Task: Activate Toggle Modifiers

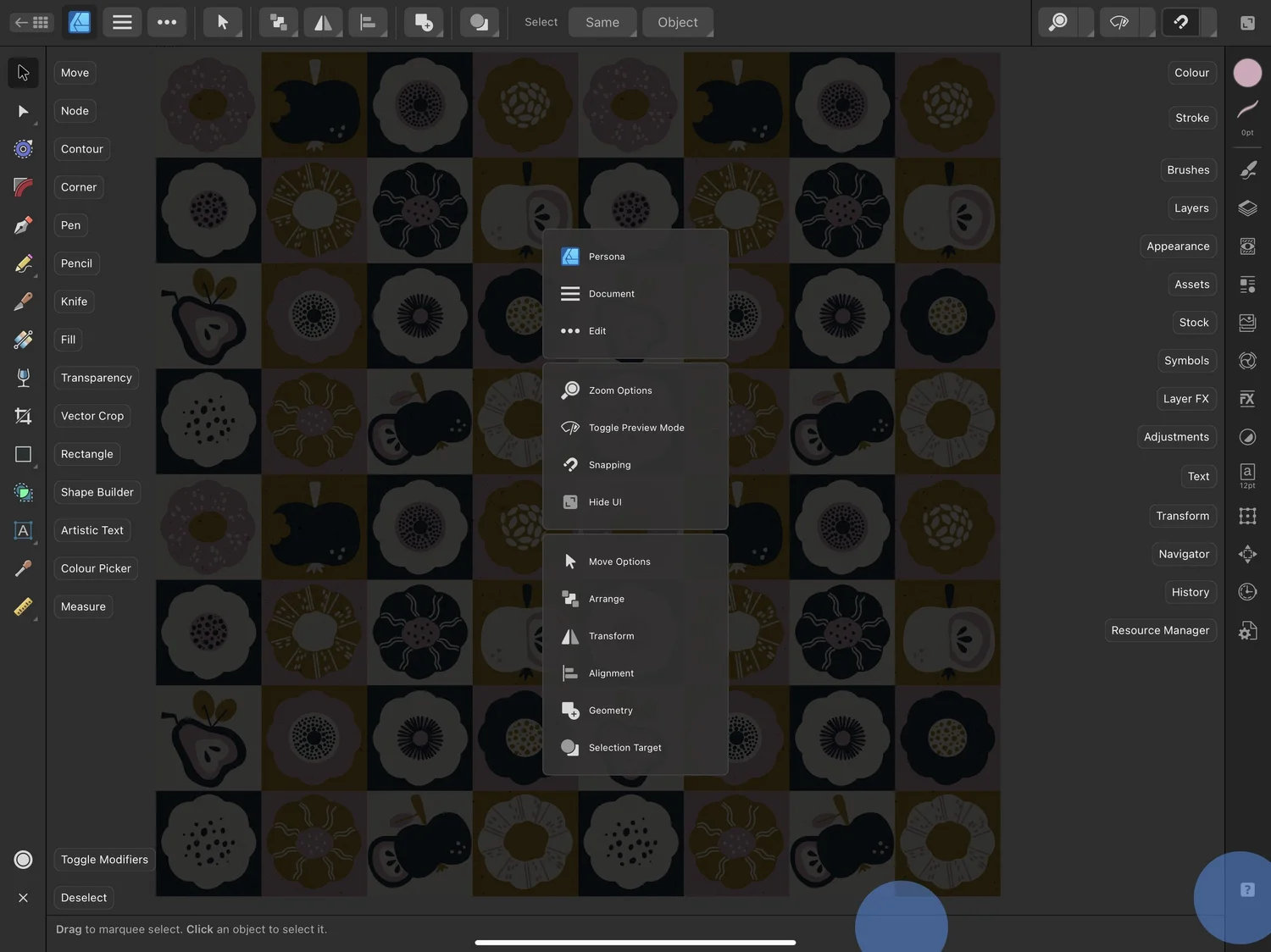Action: (x=103, y=859)
